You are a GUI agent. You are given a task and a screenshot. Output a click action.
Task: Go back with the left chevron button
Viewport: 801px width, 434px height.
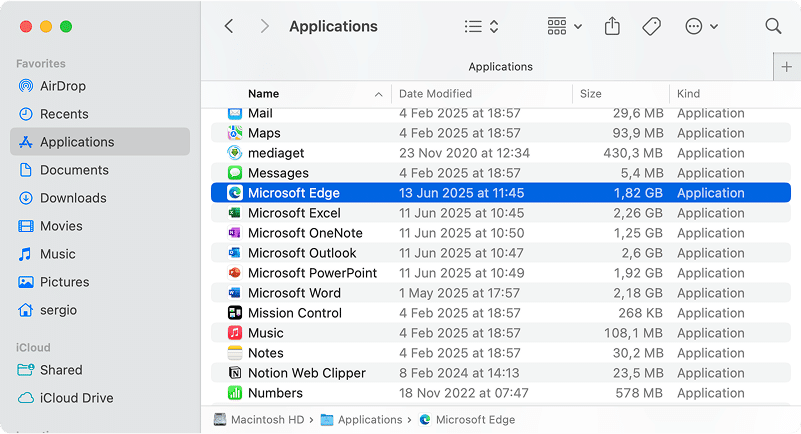click(x=229, y=26)
